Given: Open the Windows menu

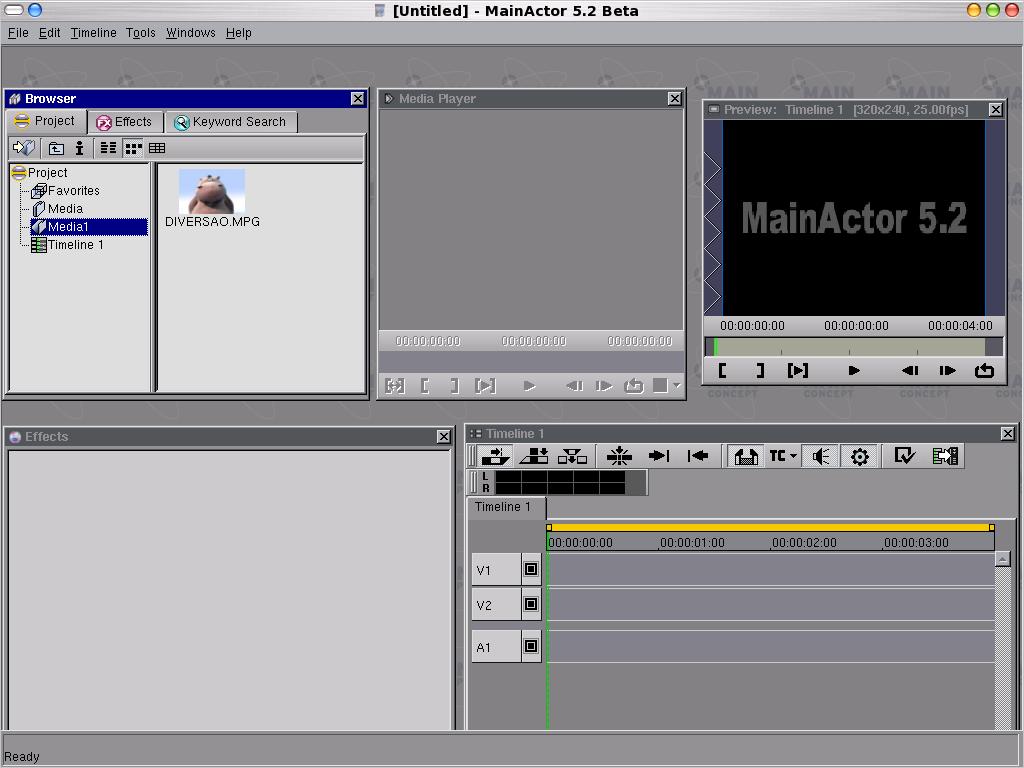Looking at the screenshot, I should [x=190, y=33].
